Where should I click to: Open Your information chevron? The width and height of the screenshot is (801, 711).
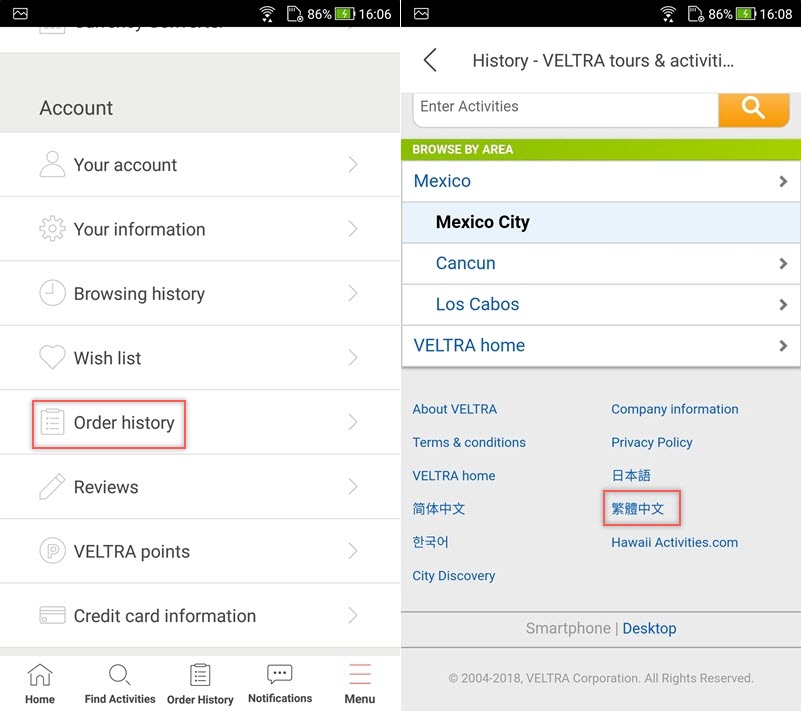[x=352, y=229]
